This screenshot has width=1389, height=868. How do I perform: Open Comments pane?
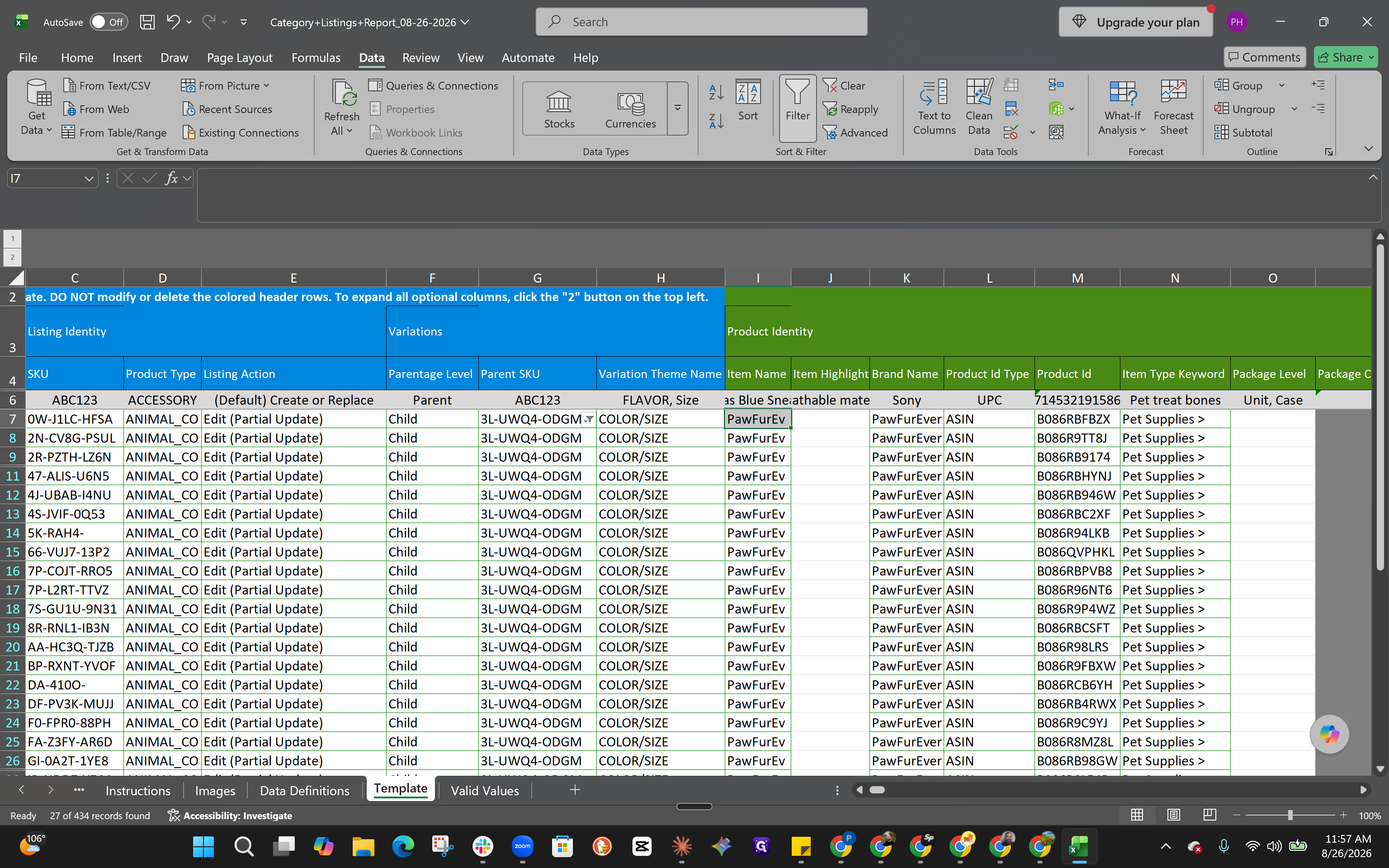1265,57
